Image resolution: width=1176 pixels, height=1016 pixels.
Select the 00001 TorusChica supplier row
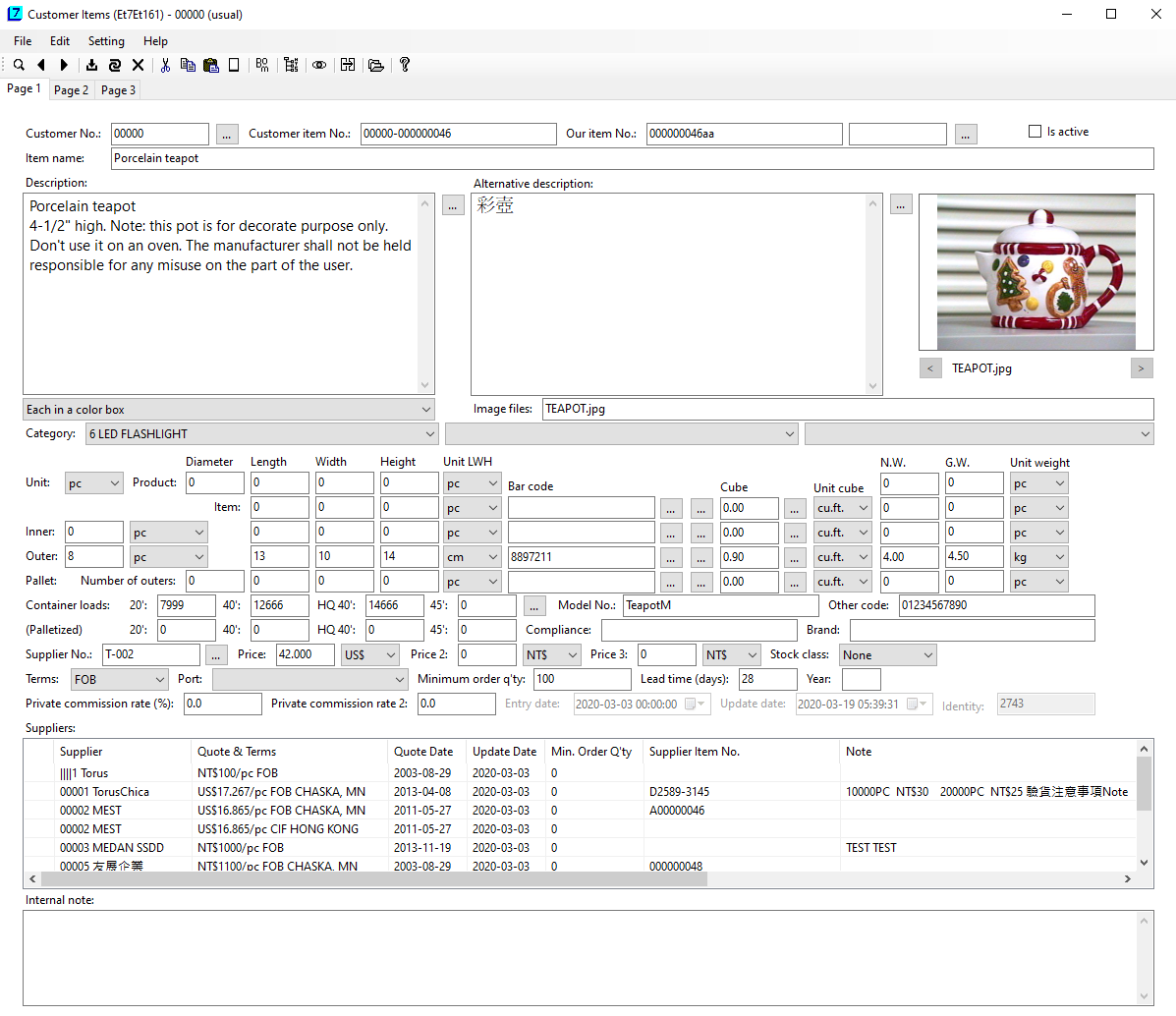tap(582, 792)
